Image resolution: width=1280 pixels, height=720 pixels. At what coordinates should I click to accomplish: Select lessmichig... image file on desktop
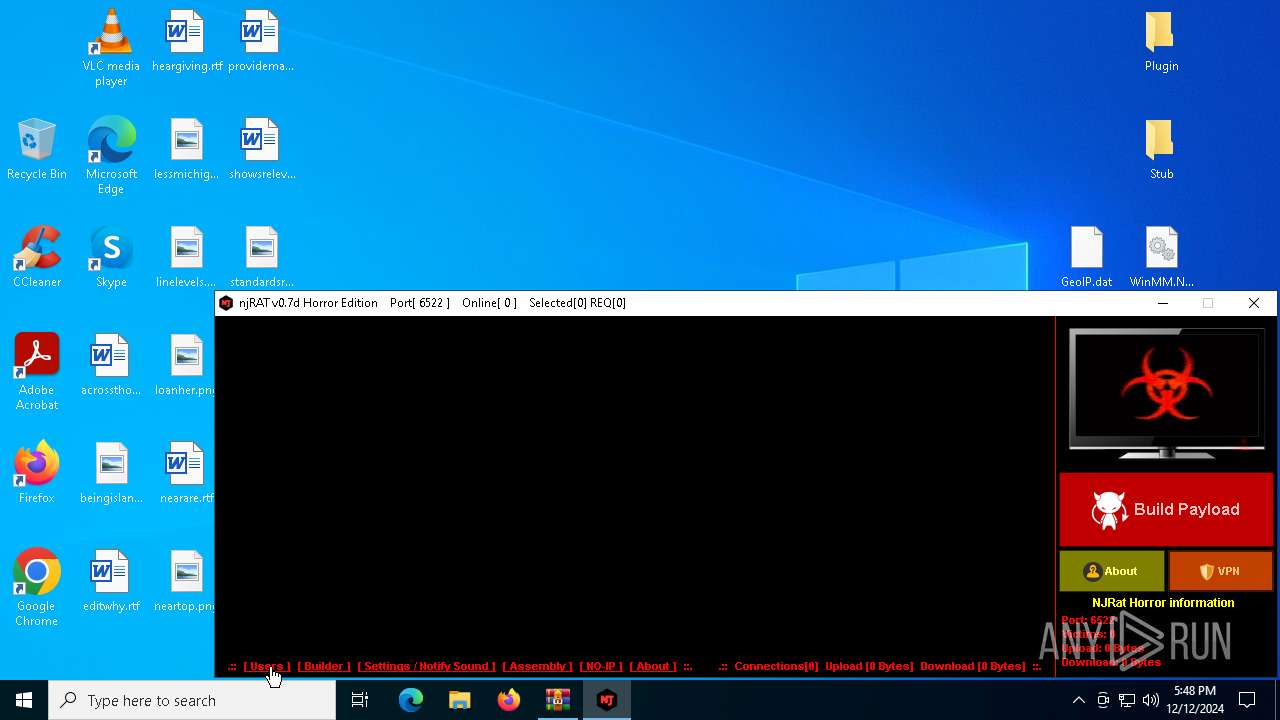tap(187, 149)
